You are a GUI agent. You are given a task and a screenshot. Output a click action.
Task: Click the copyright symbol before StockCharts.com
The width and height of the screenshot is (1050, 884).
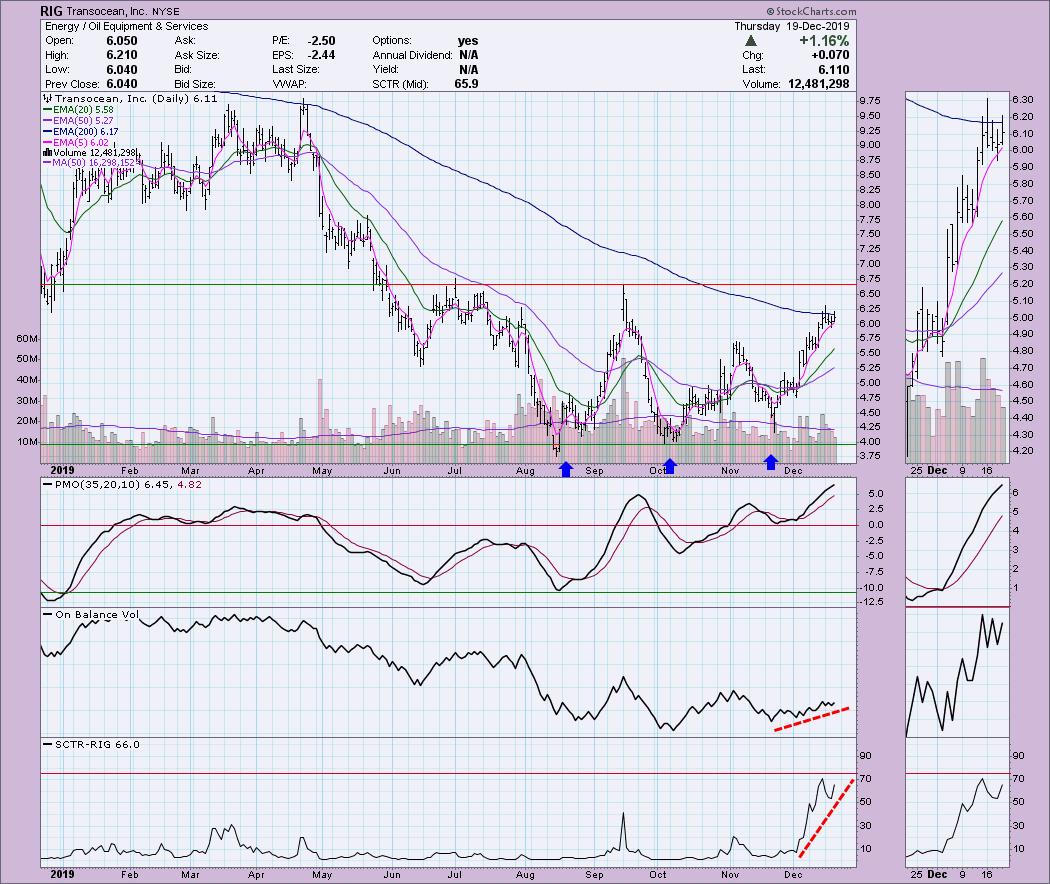(x=770, y=11)
